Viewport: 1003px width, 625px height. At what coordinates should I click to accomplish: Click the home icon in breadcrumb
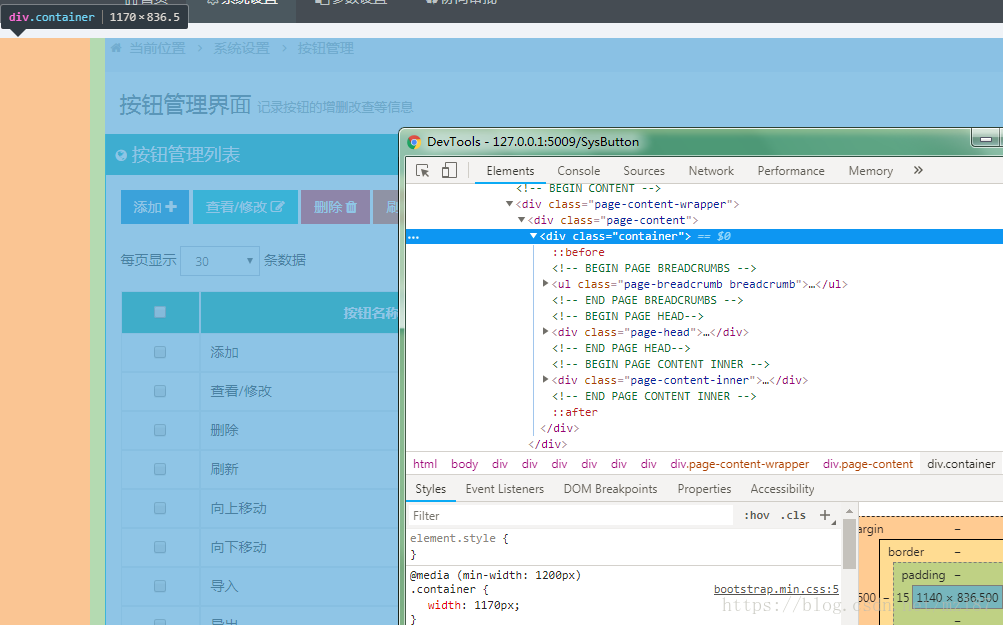point(116,48)
